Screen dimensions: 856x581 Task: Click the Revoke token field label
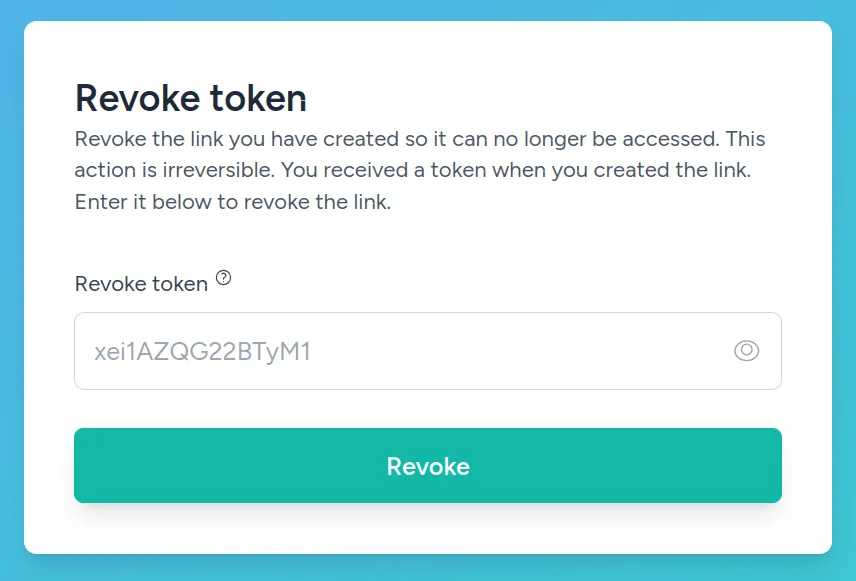tap(142, 283)
